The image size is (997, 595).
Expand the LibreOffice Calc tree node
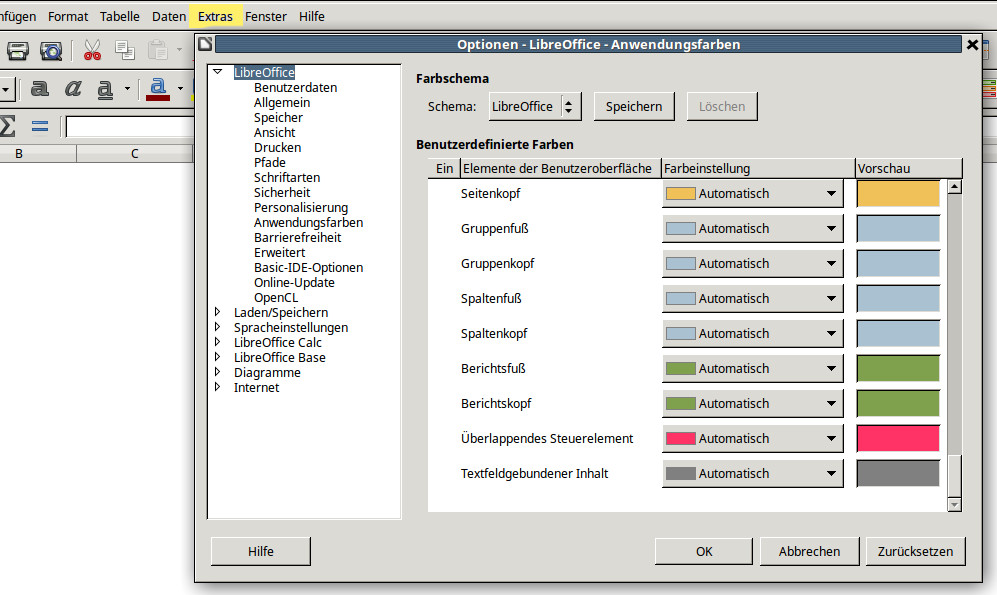[217, 341]
